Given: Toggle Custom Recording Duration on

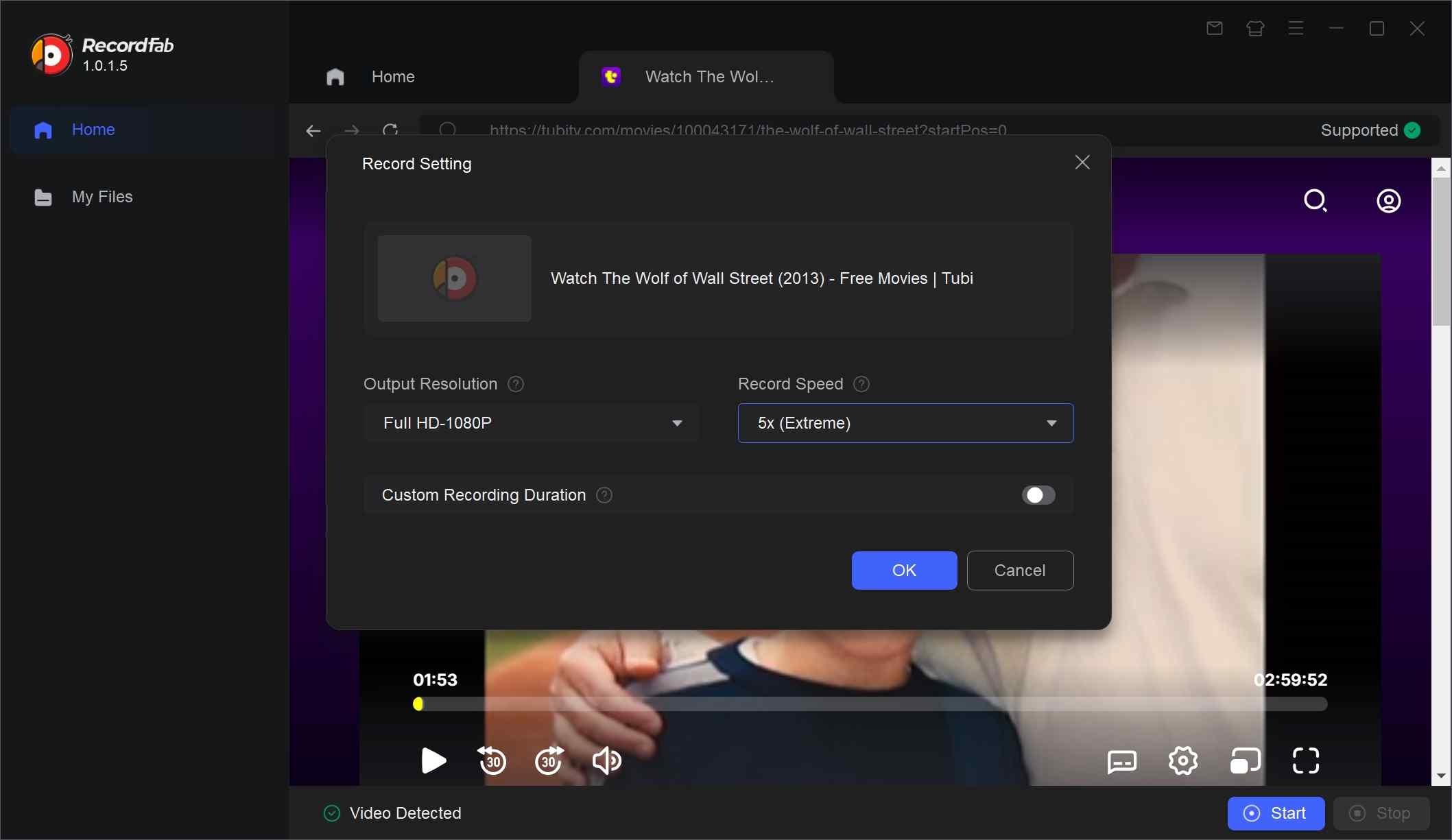Looking at the screenshot, I should (x=1038, y=495).
